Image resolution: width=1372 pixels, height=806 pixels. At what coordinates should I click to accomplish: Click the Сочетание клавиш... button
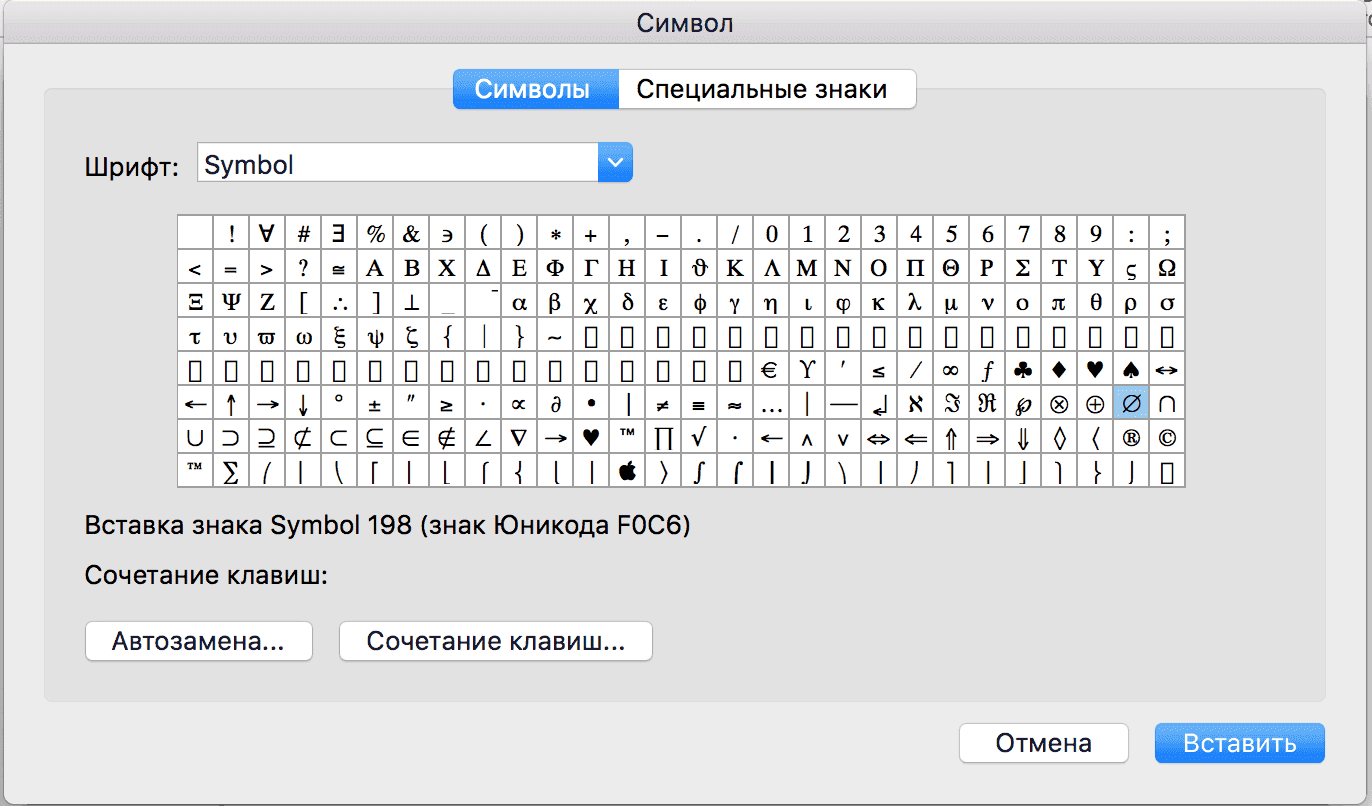[495, 642]
